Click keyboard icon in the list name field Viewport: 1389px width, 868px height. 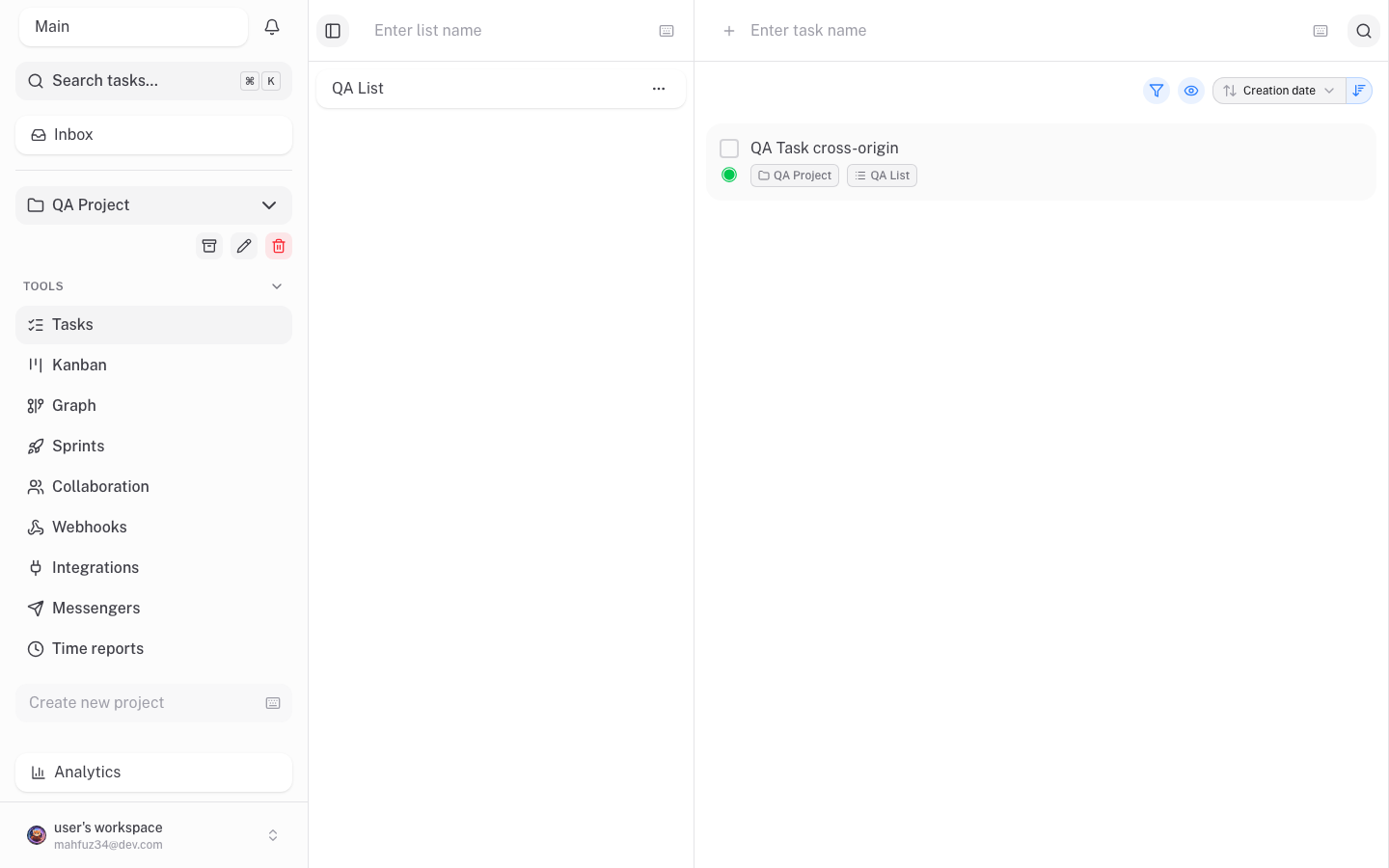click(x=667, y=31)
